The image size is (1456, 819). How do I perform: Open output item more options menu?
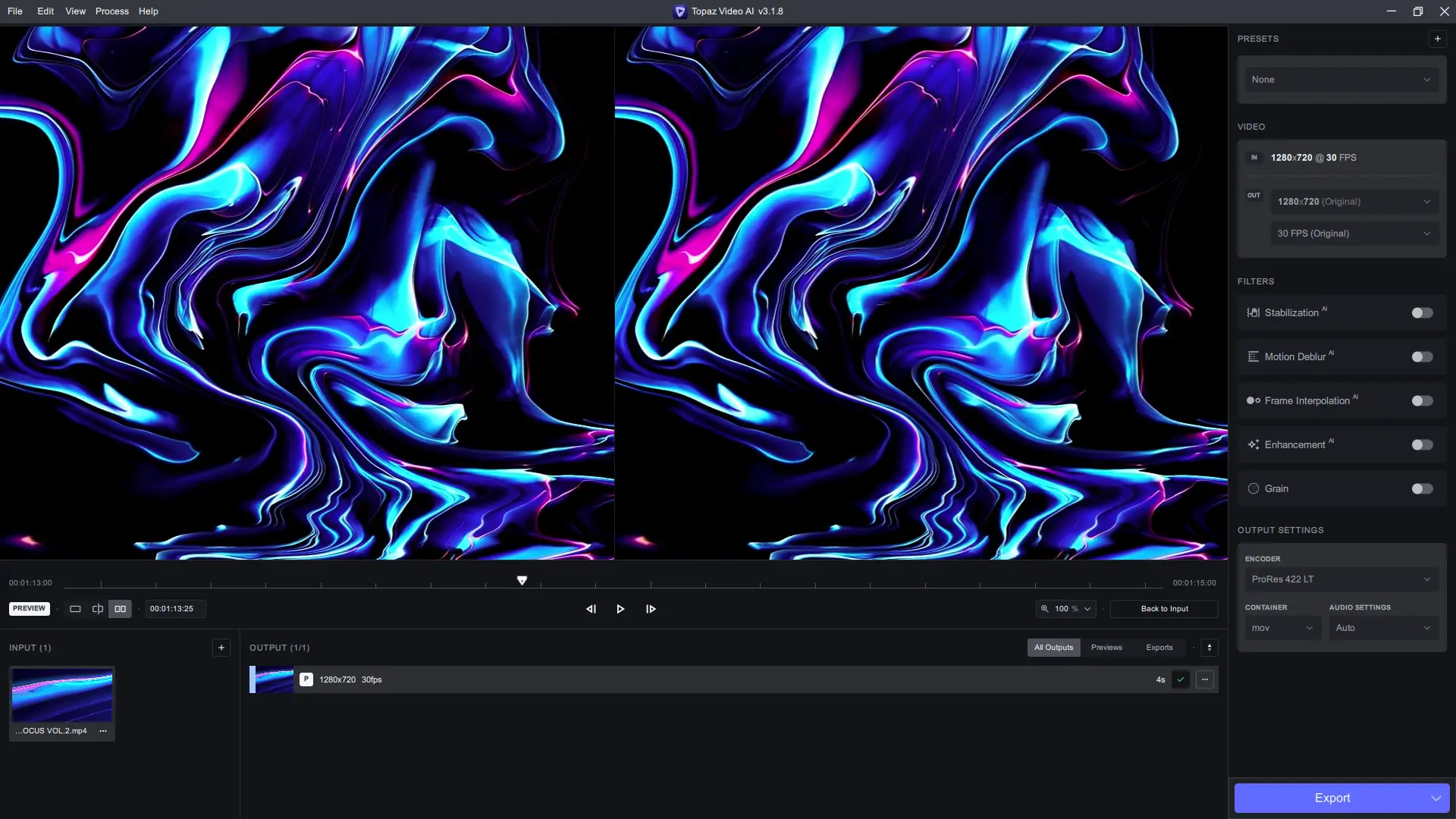1205,679
